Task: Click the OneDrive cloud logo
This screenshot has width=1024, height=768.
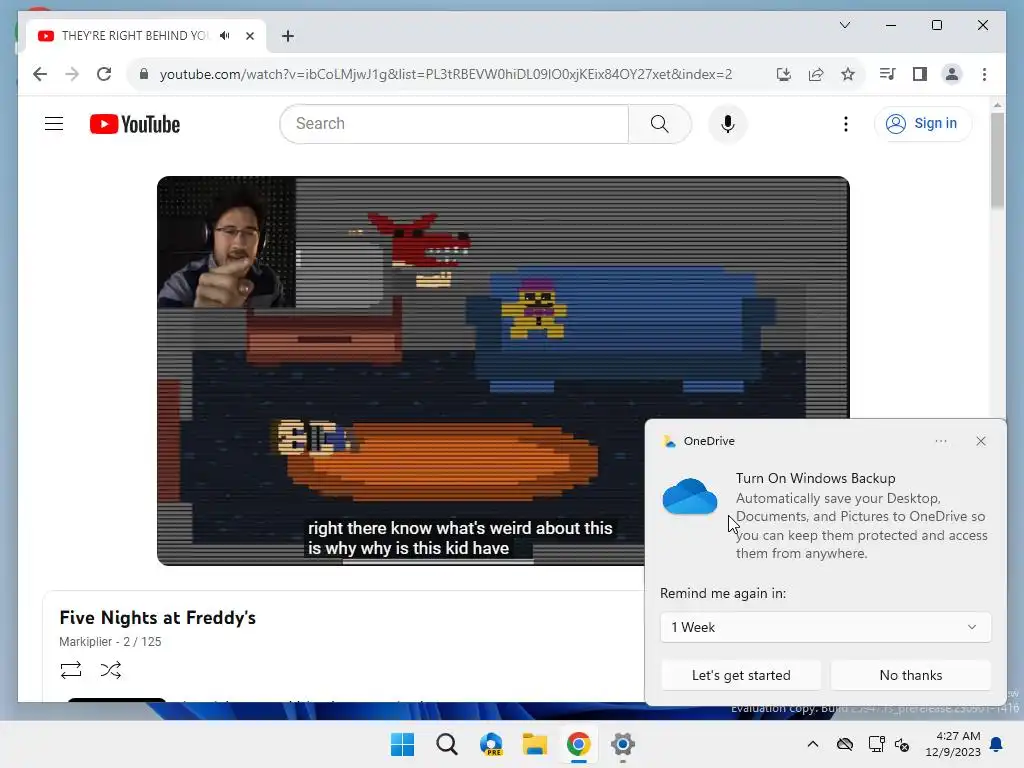Action: [x=690, y=496]
